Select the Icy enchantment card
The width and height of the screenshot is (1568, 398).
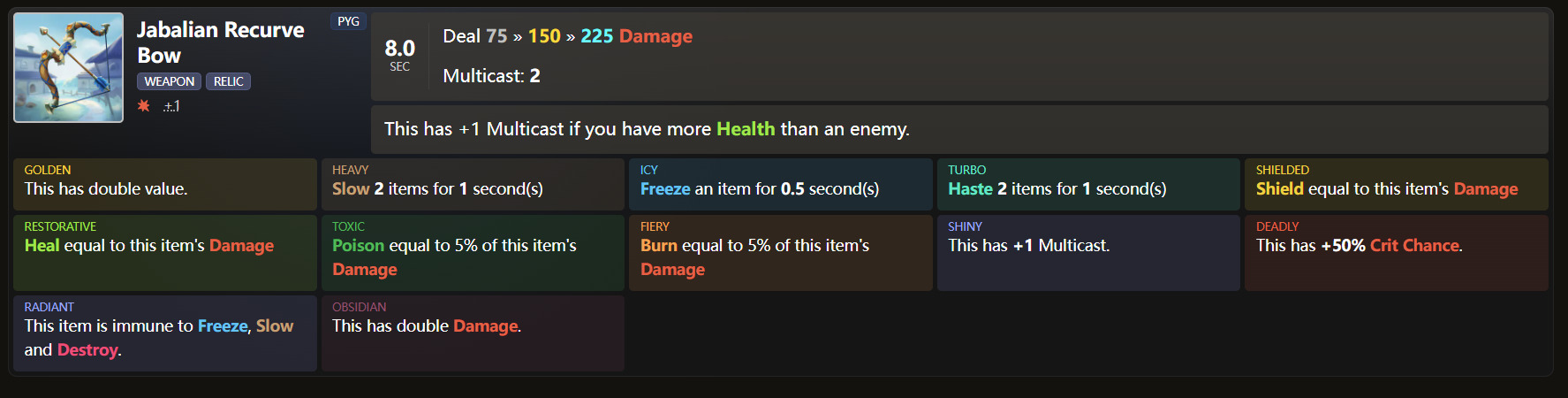[781, 184]
